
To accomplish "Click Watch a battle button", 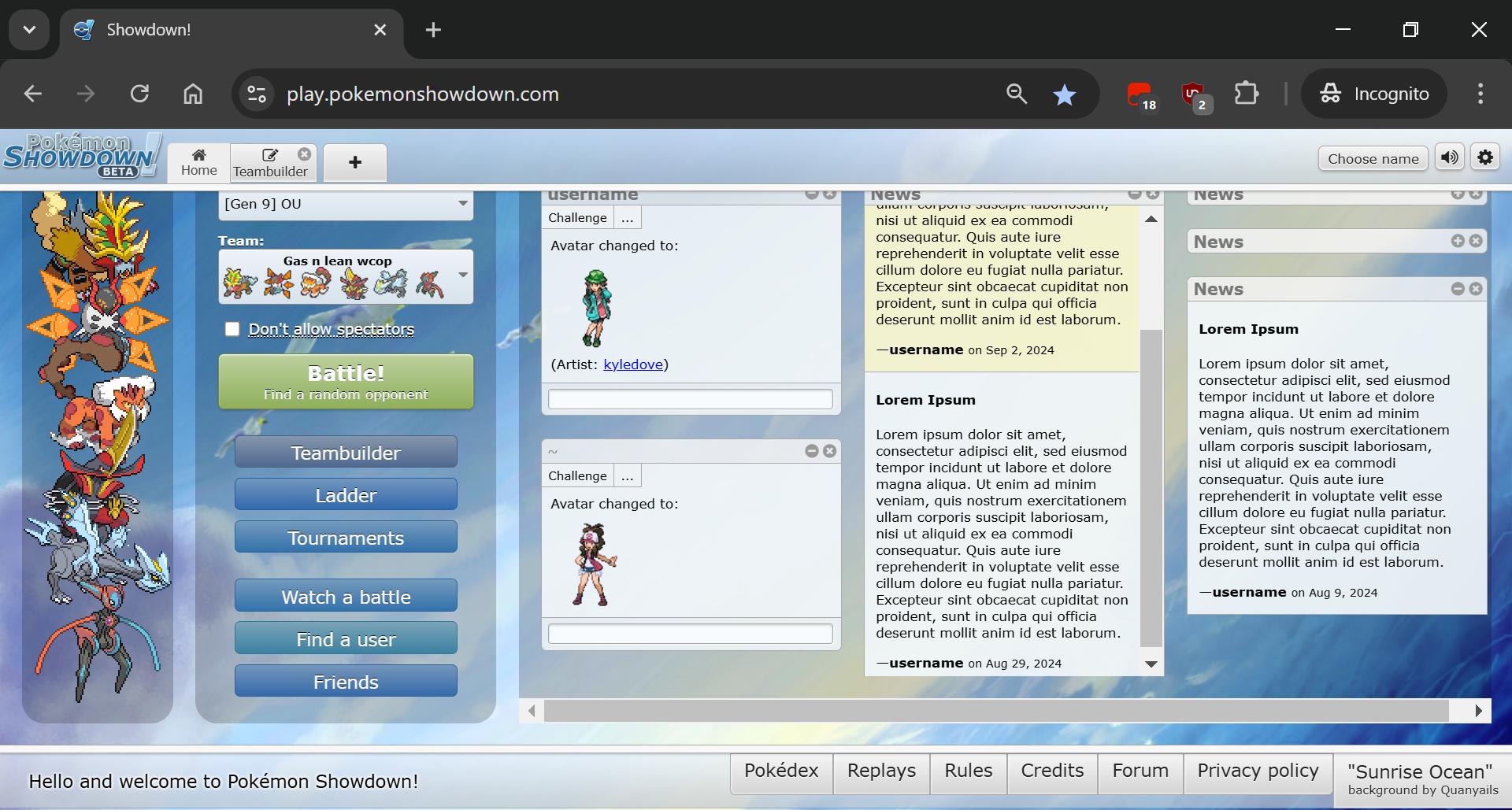I will 346,597.
